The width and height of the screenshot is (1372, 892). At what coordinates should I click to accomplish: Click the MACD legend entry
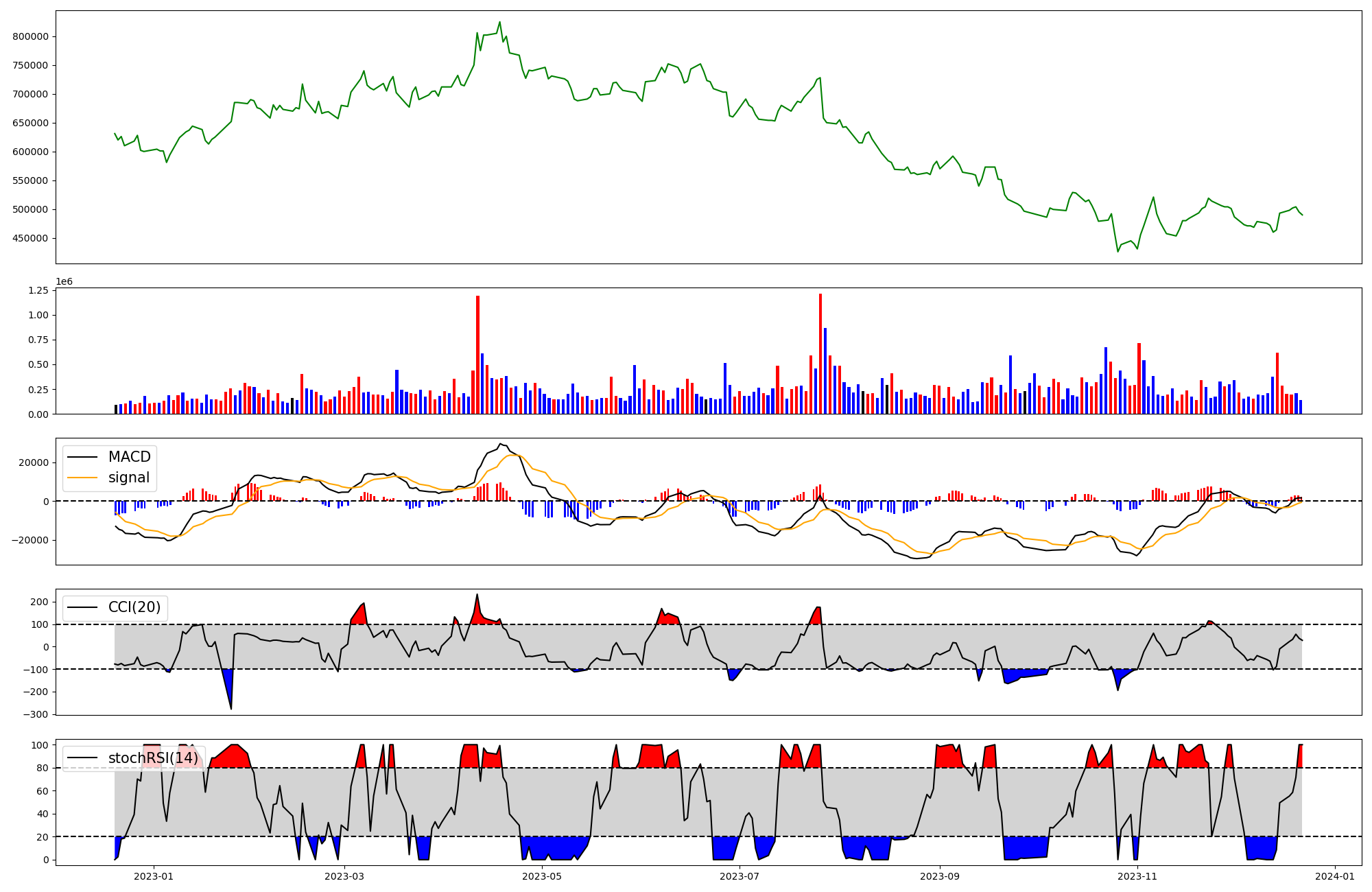pos(129,457)
